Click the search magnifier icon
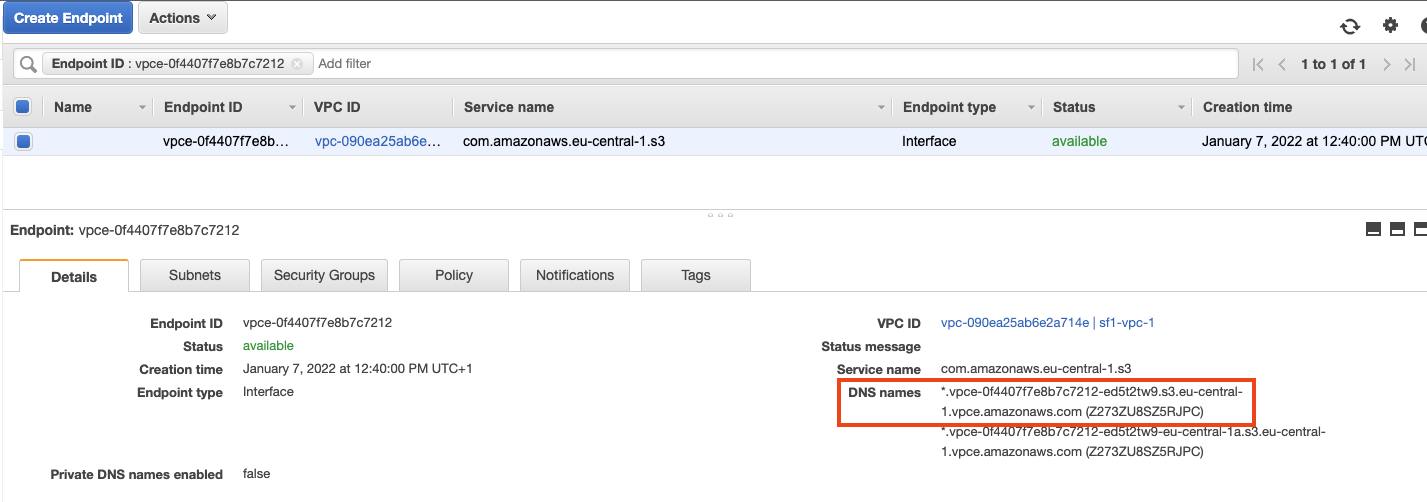 [27, 64]
